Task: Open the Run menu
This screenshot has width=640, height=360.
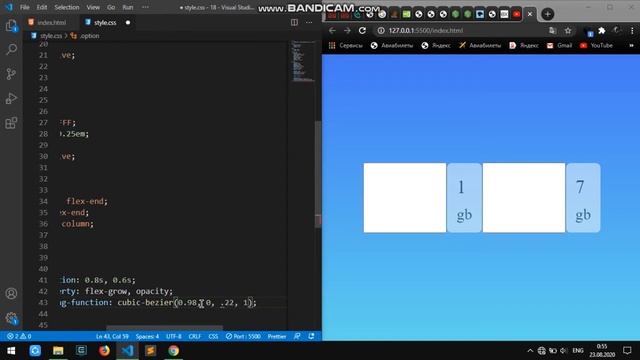Action: tap(128, 7)
